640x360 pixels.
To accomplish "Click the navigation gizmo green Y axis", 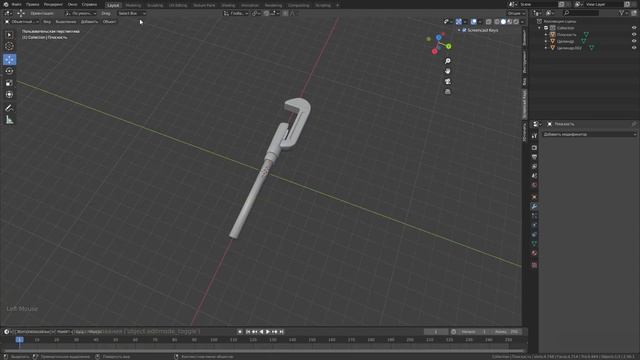I will coord(449,46).
